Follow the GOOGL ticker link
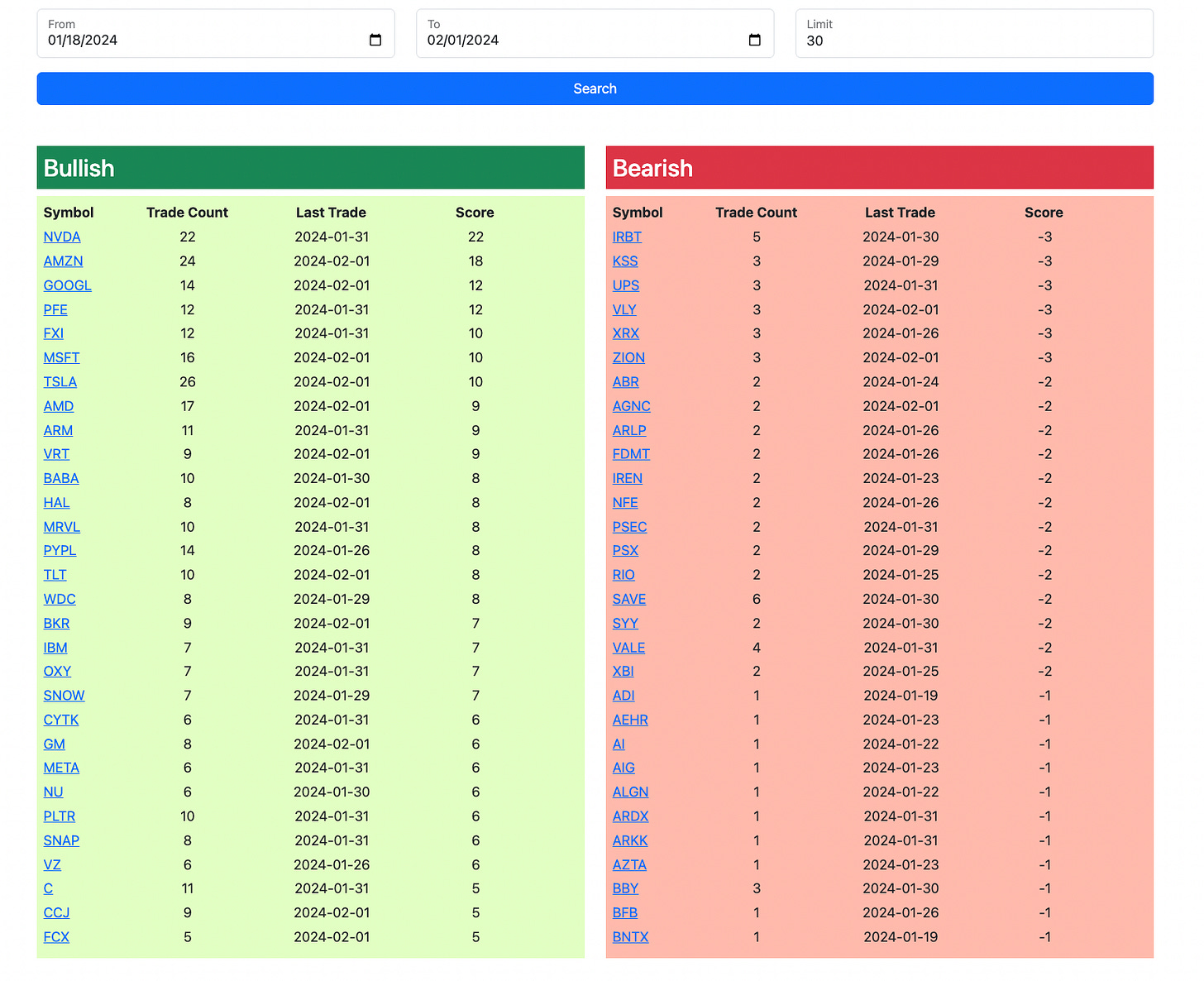Viewport: 1204px width, 981px height. 68,285
